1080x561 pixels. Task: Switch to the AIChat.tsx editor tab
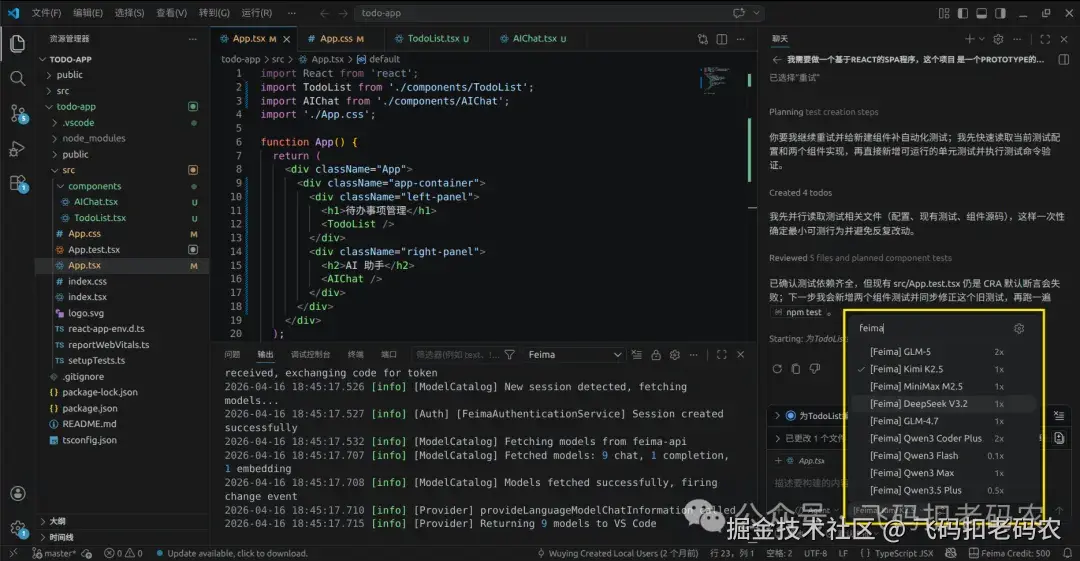tap(532, 39)
